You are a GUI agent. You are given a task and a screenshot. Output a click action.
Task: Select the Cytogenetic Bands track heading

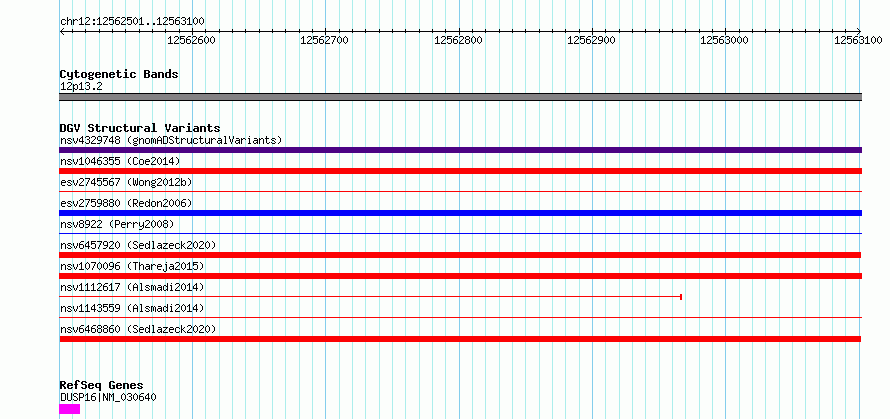(x=119, y=74)
